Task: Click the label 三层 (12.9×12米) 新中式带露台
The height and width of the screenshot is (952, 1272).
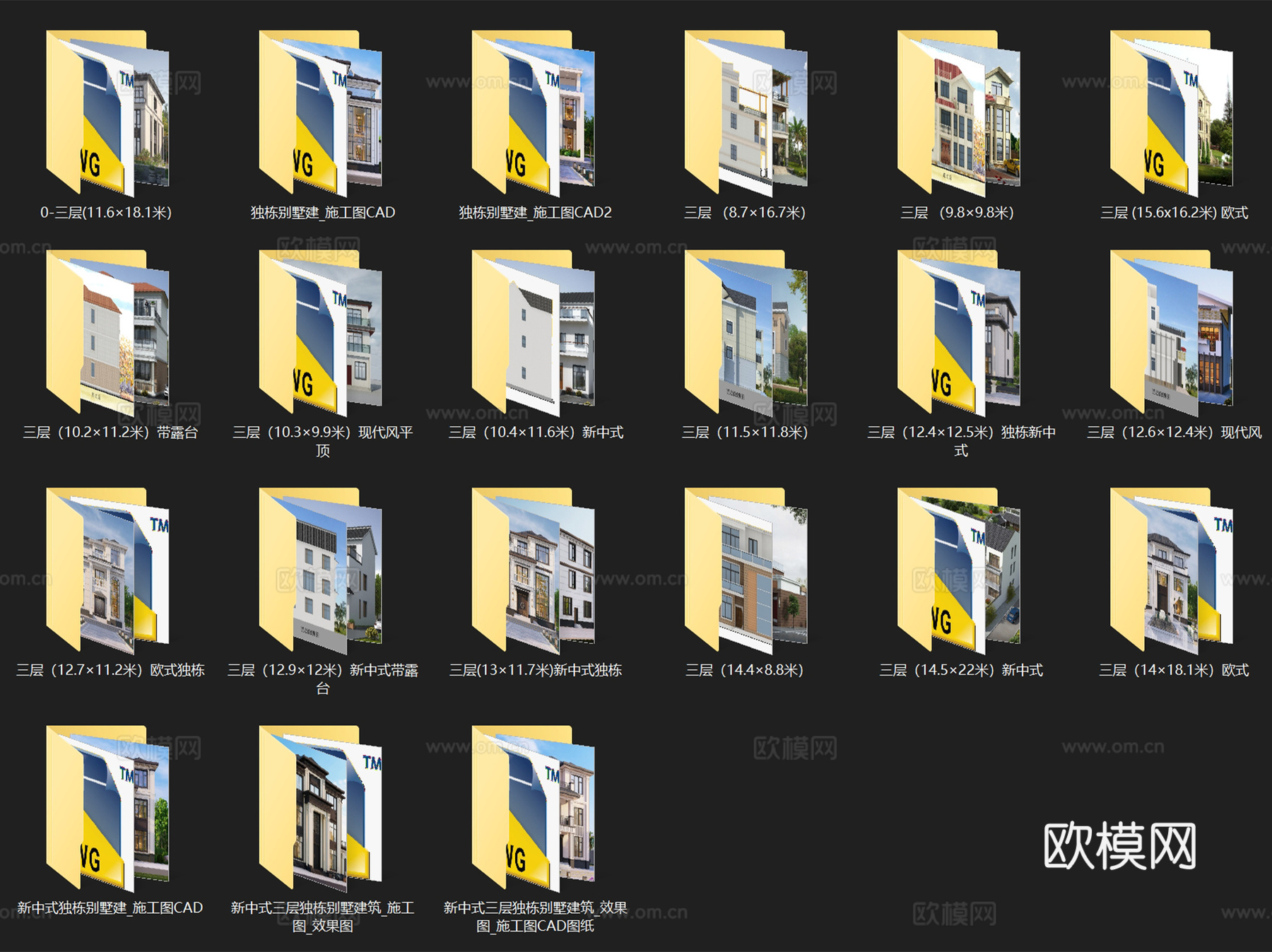Action: [x=323, y=678]
